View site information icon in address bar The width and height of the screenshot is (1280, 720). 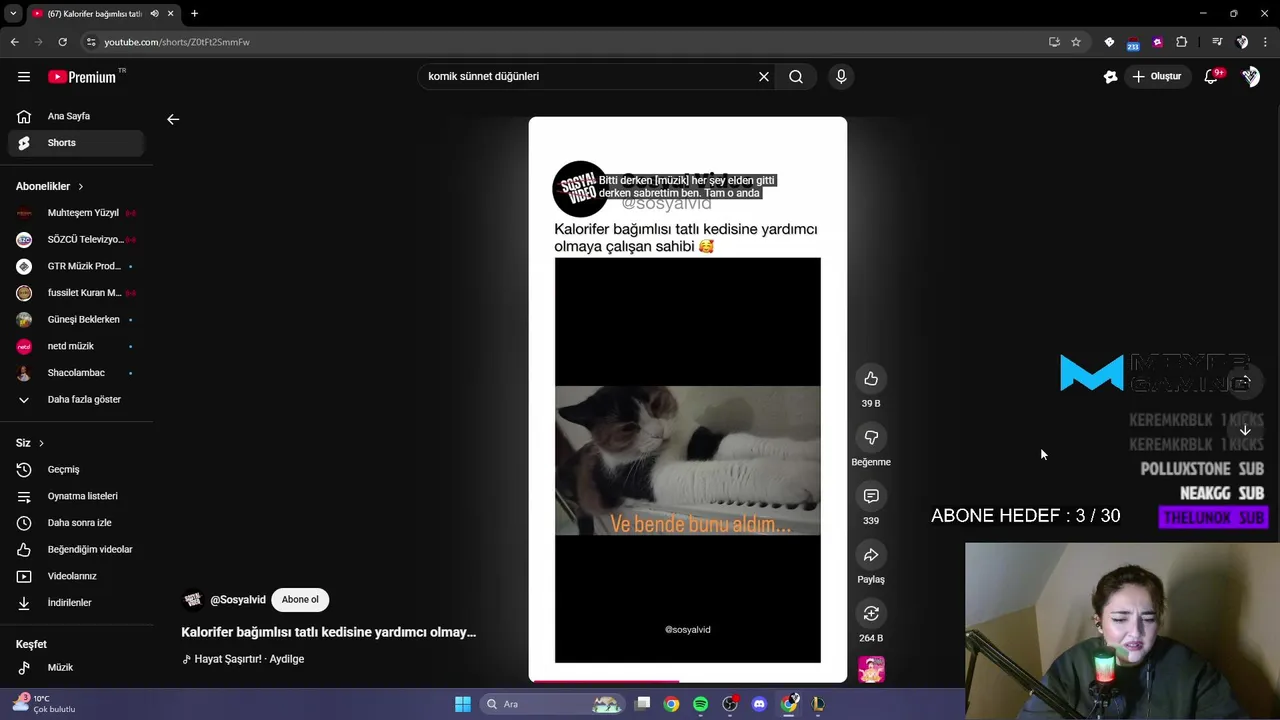(91, 42)
